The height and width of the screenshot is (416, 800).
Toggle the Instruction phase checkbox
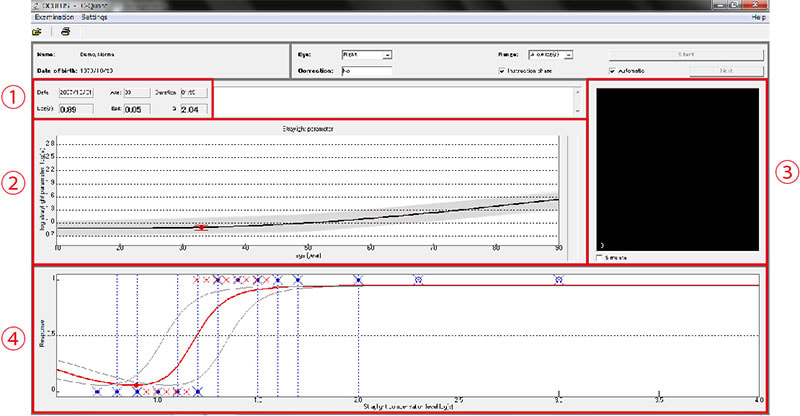(502, 71)
